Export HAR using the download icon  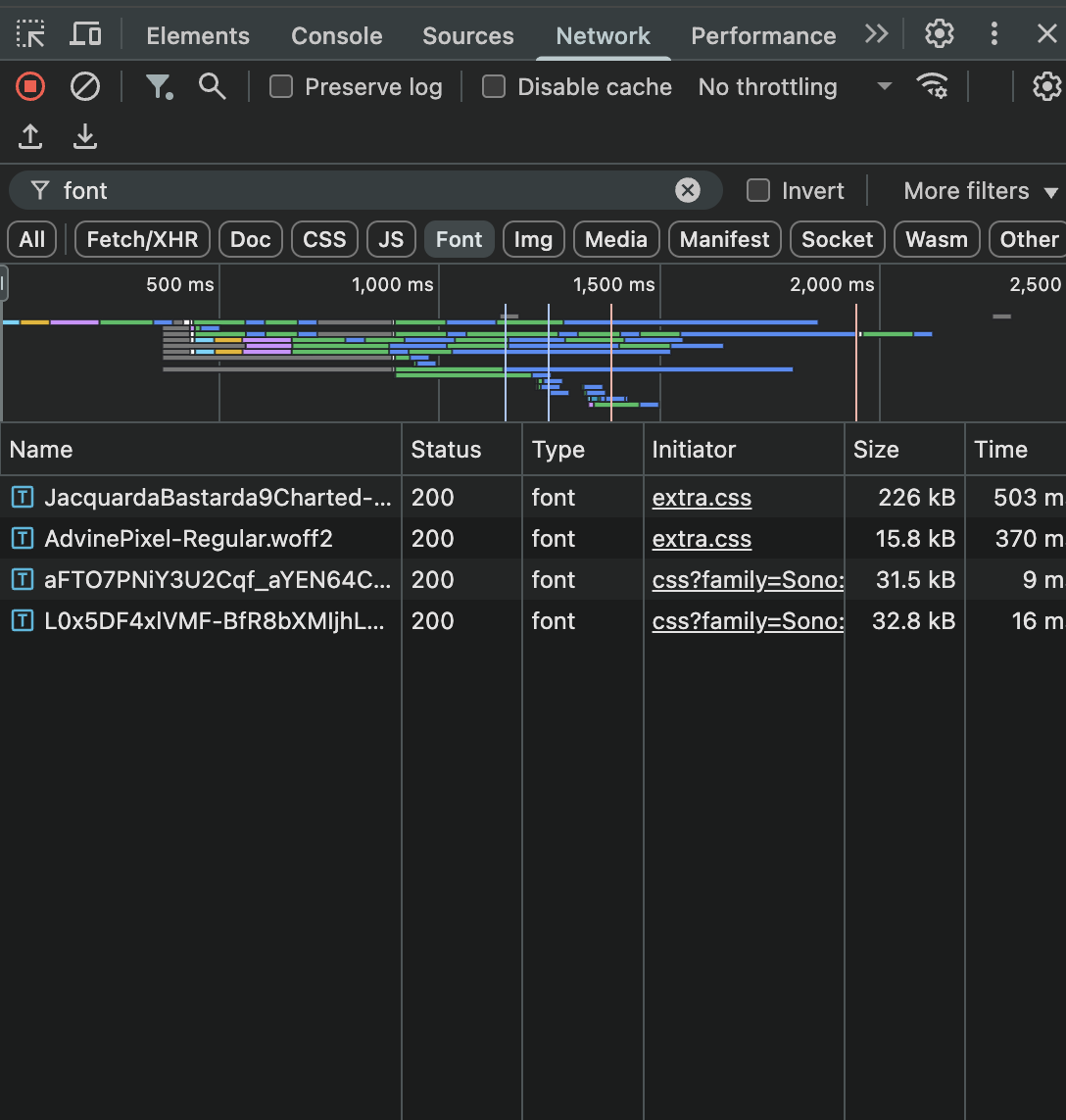pyautogui.click(x=85, y=136)
